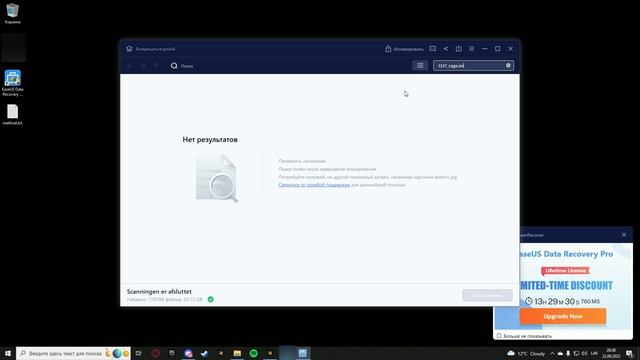The width and height of the screenshot is (640, 360).
Task: Navigate back with the left arrow
Action: point(130,66)
